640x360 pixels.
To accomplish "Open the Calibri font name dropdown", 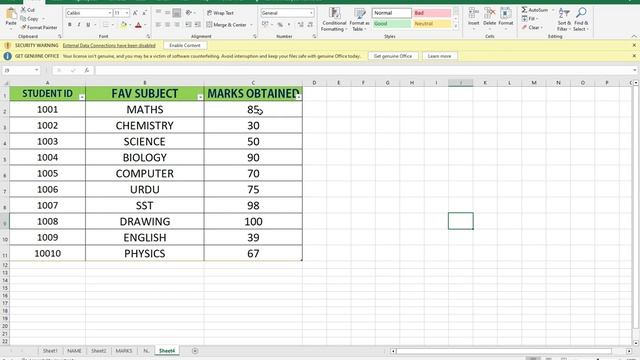I will pos(110,13).
